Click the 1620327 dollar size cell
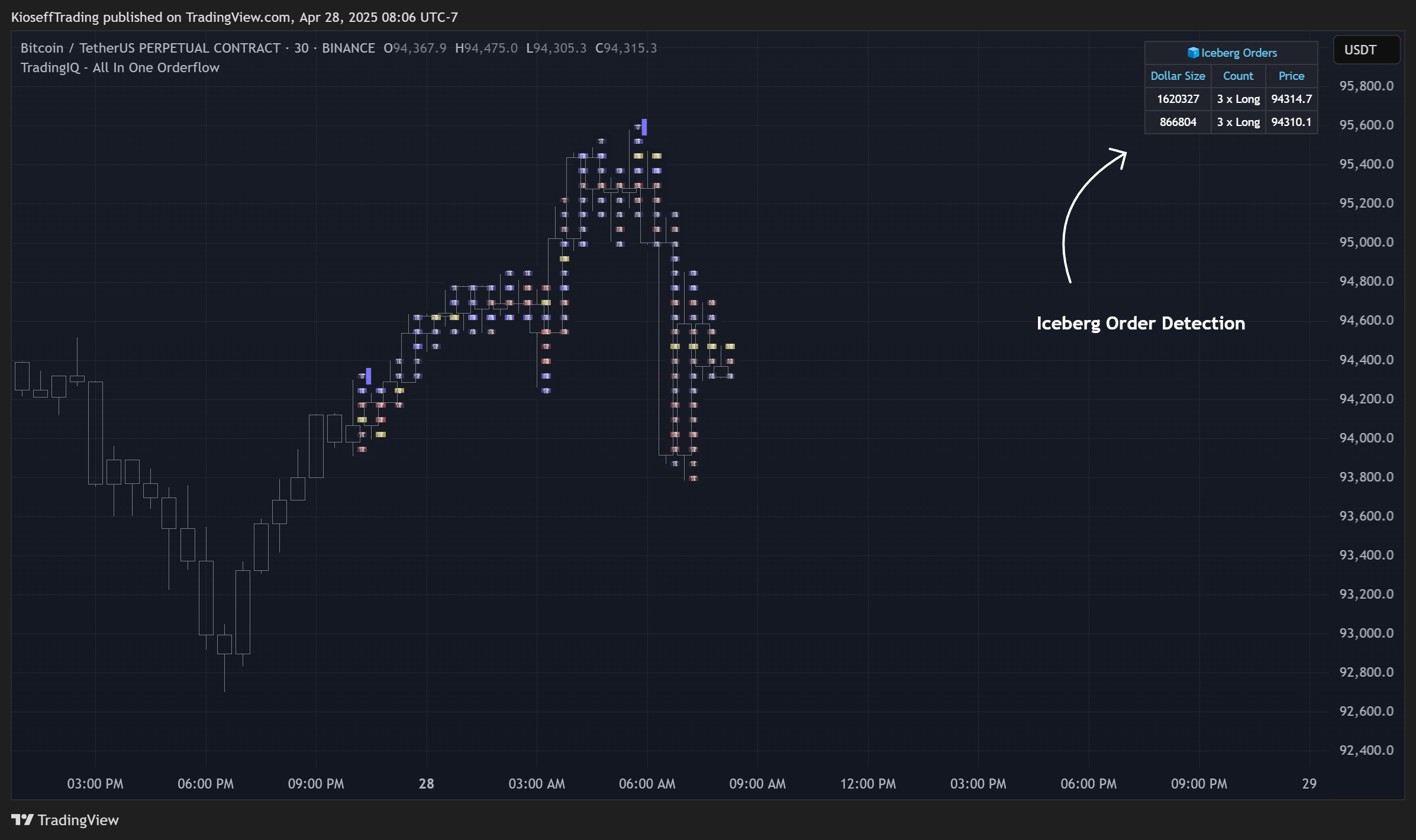The image size is (1416, 840). coord(1178,99)
